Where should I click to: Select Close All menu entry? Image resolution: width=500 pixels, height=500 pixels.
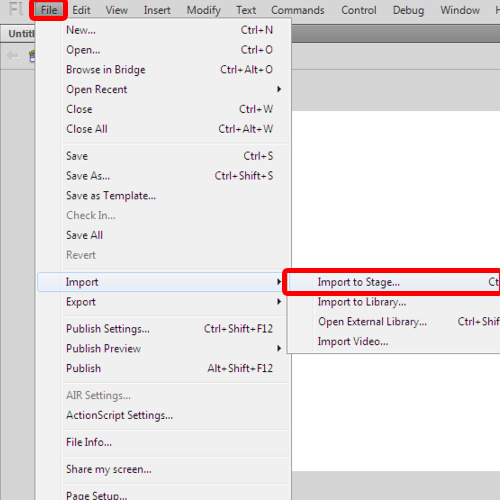click(163, 129)
